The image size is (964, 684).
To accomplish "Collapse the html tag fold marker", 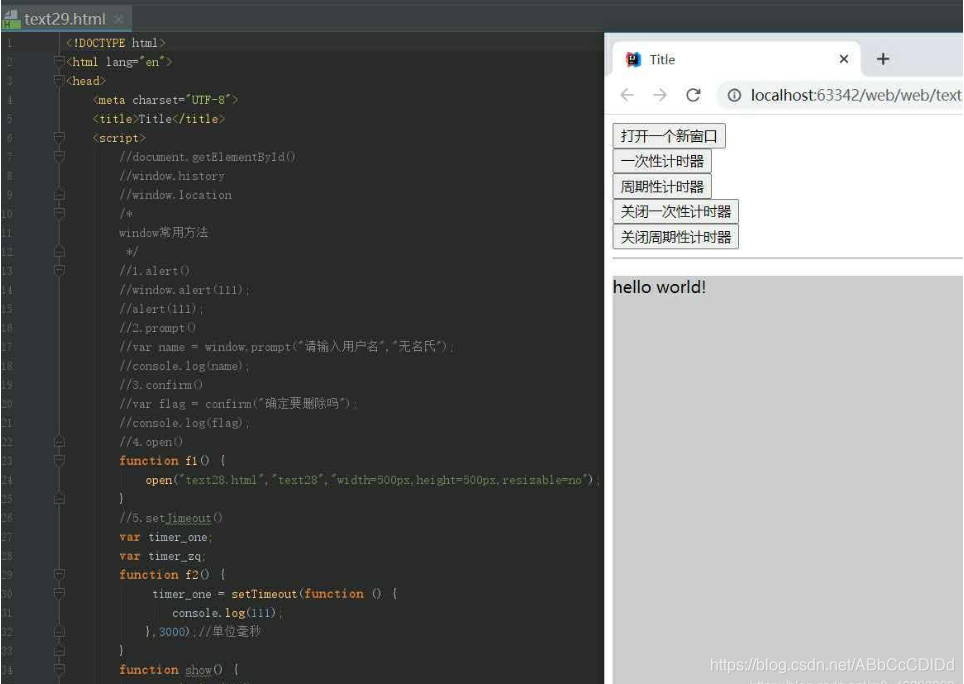I will [x=59, y=61].
